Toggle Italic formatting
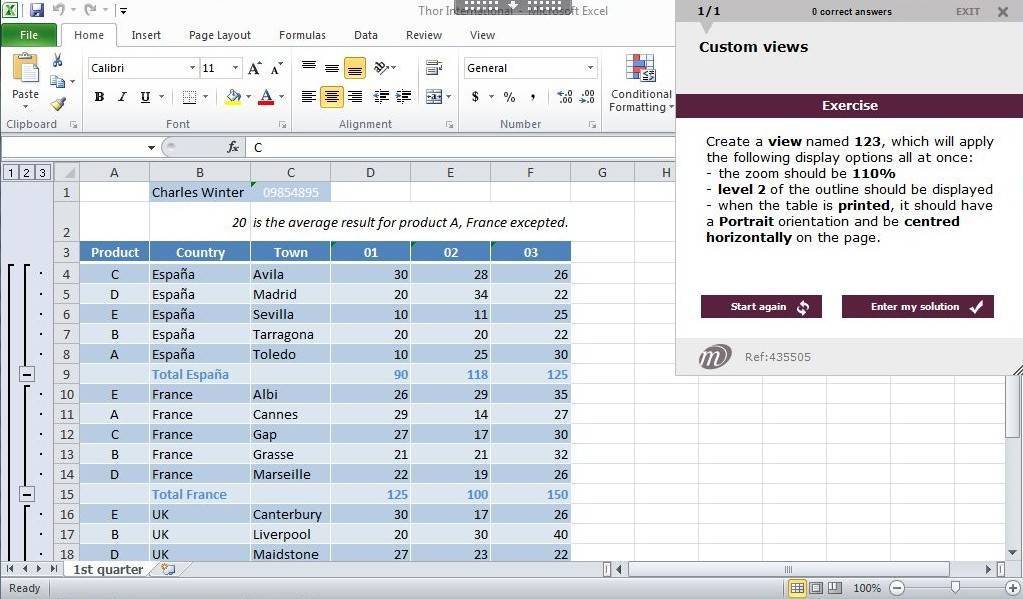1023x599 pixels. pos(122,97)
